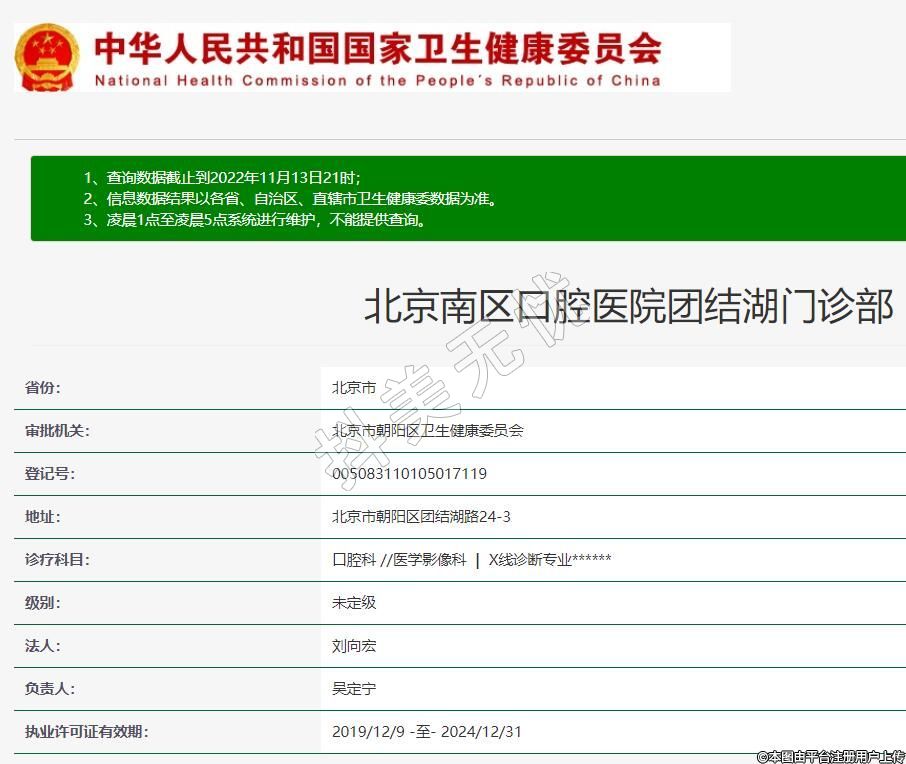Click the English National Health Commission subtitle
This screenshot has height=764, width=906.
coord(377,80)
